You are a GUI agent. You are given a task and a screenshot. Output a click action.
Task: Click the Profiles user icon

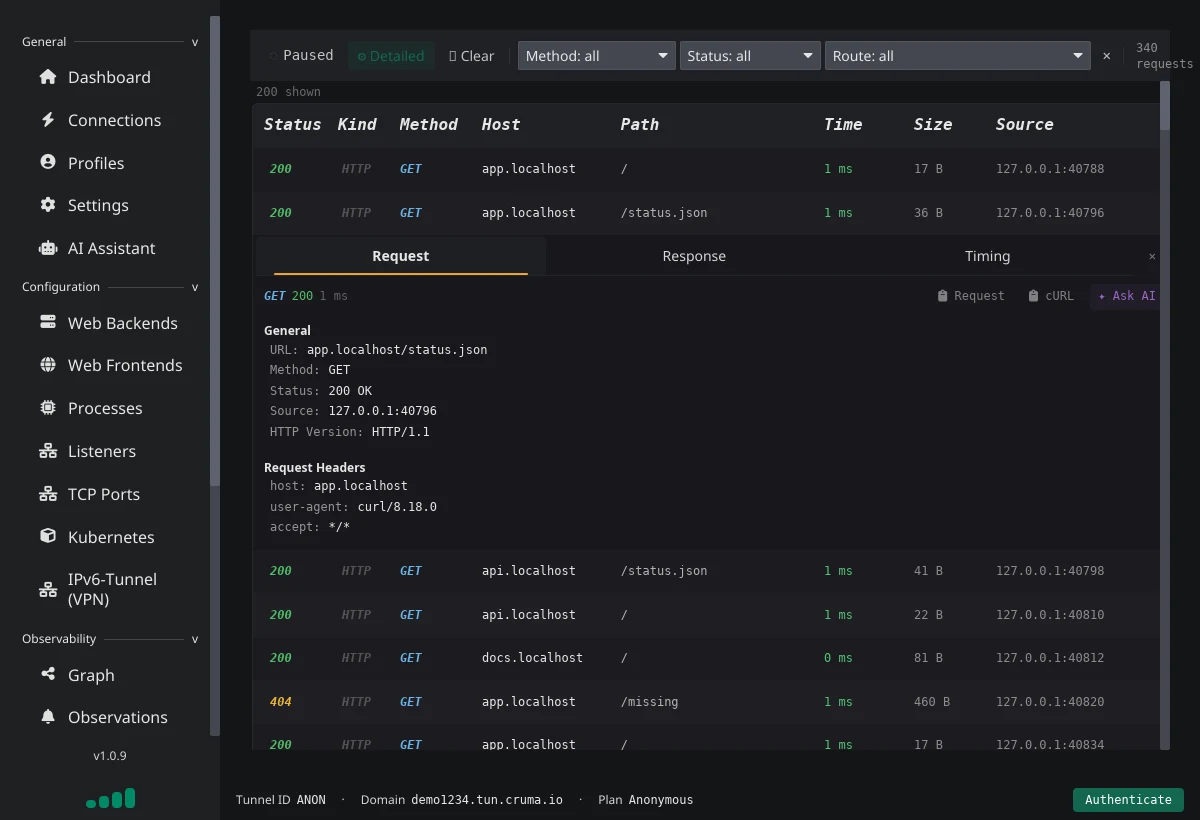(x=48, y=162)
